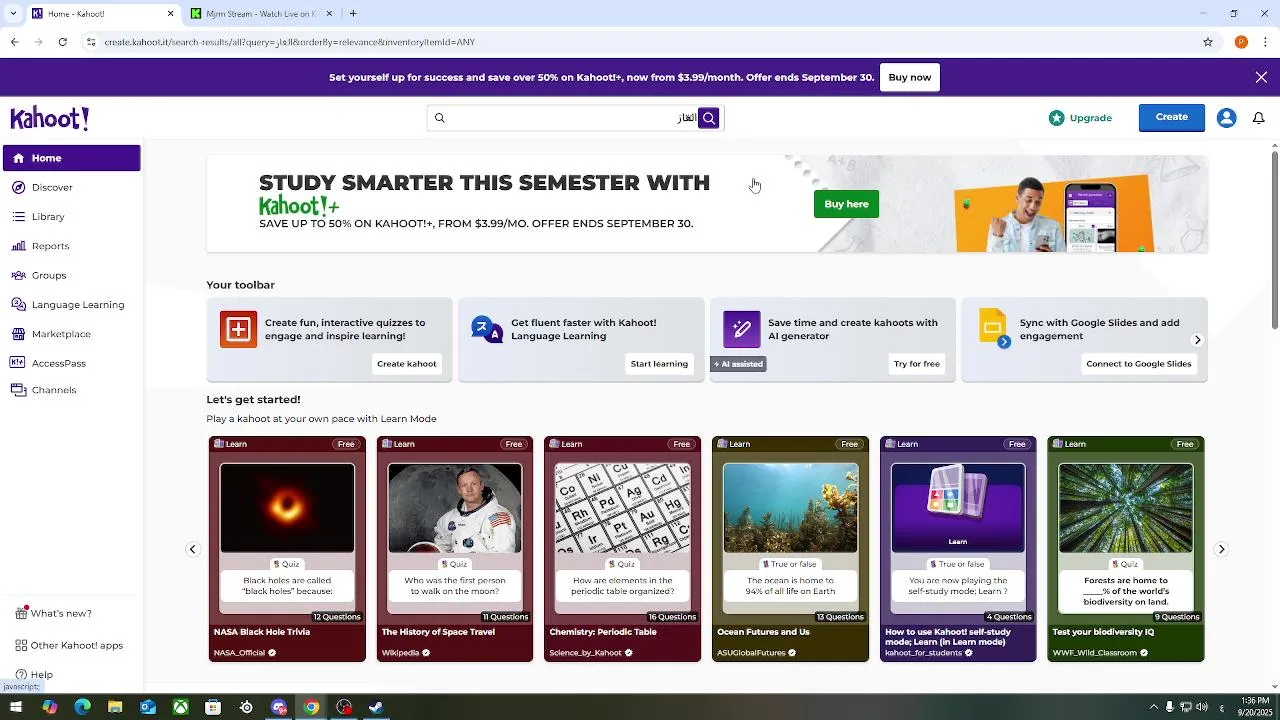
Task: Click the Start learning button
Action: 659,364
